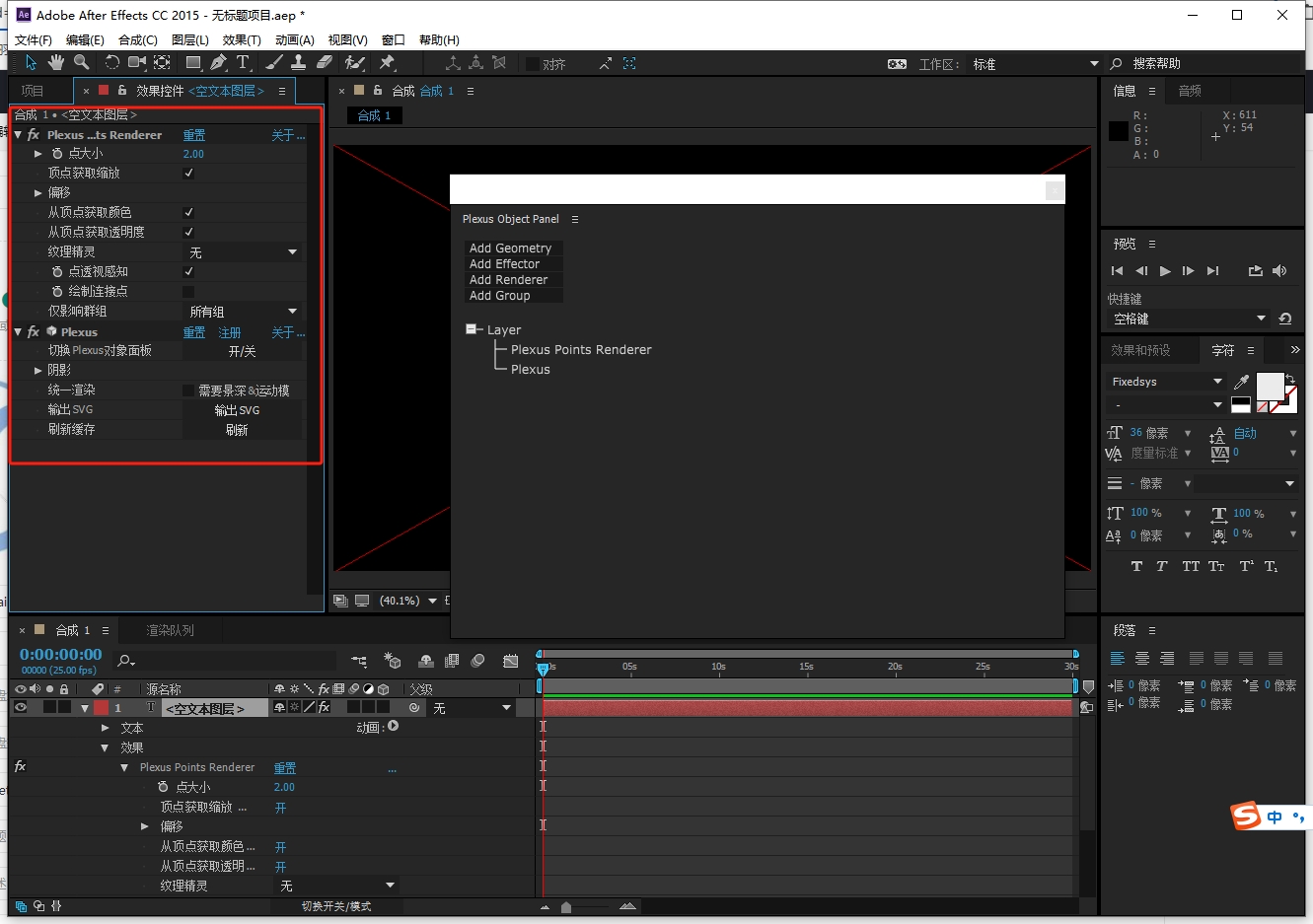
Task: Select the Unified Camera tool
Action: coord(137,63)
